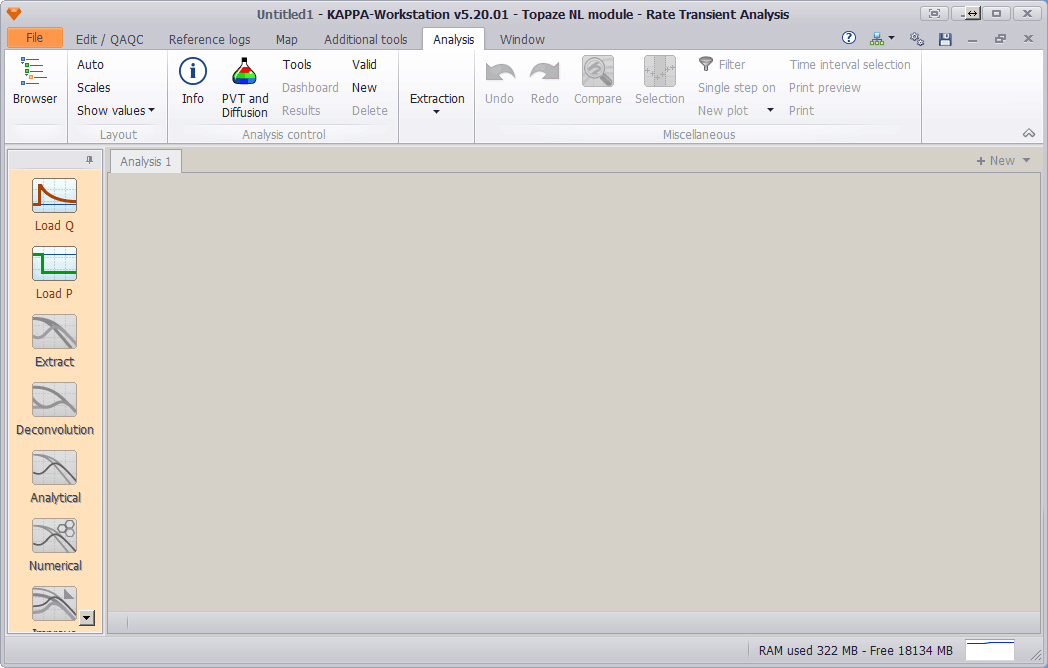Pin the left sidebar panel

(x=90, y=160)
